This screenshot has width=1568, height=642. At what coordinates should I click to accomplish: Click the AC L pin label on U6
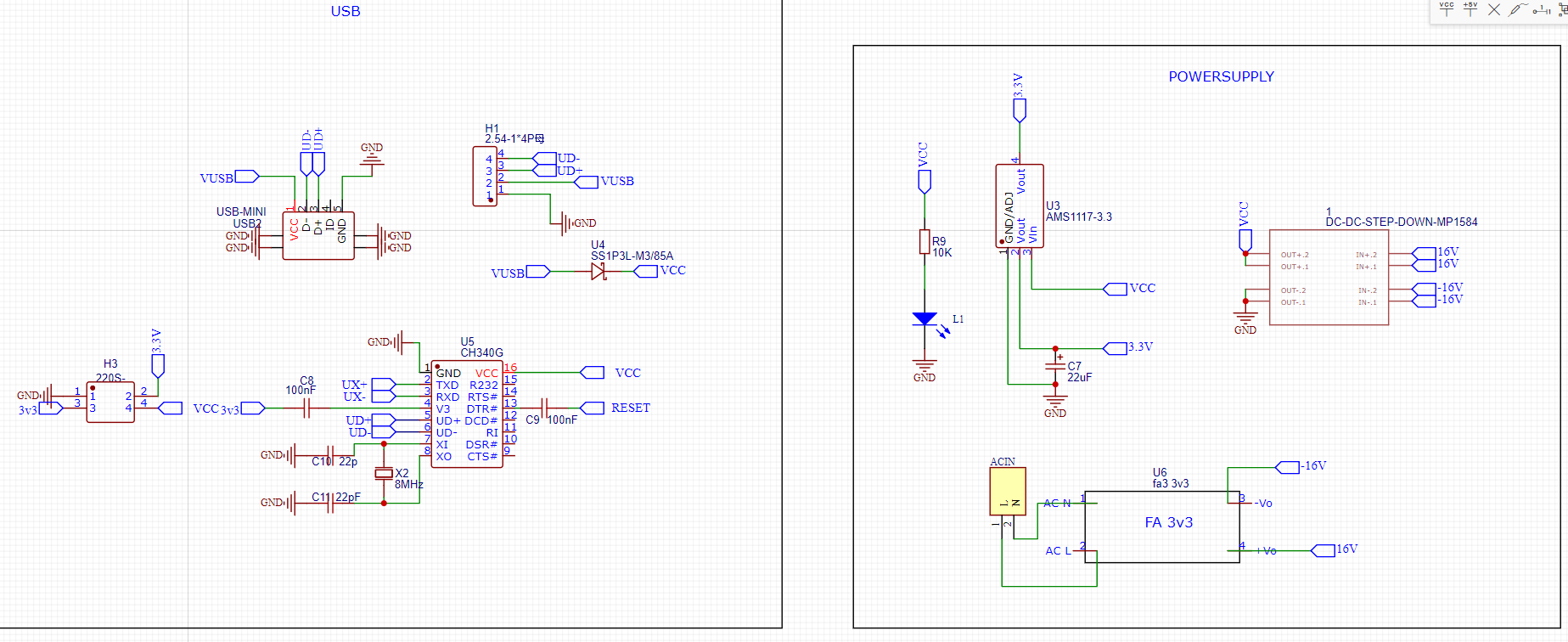1058,551
